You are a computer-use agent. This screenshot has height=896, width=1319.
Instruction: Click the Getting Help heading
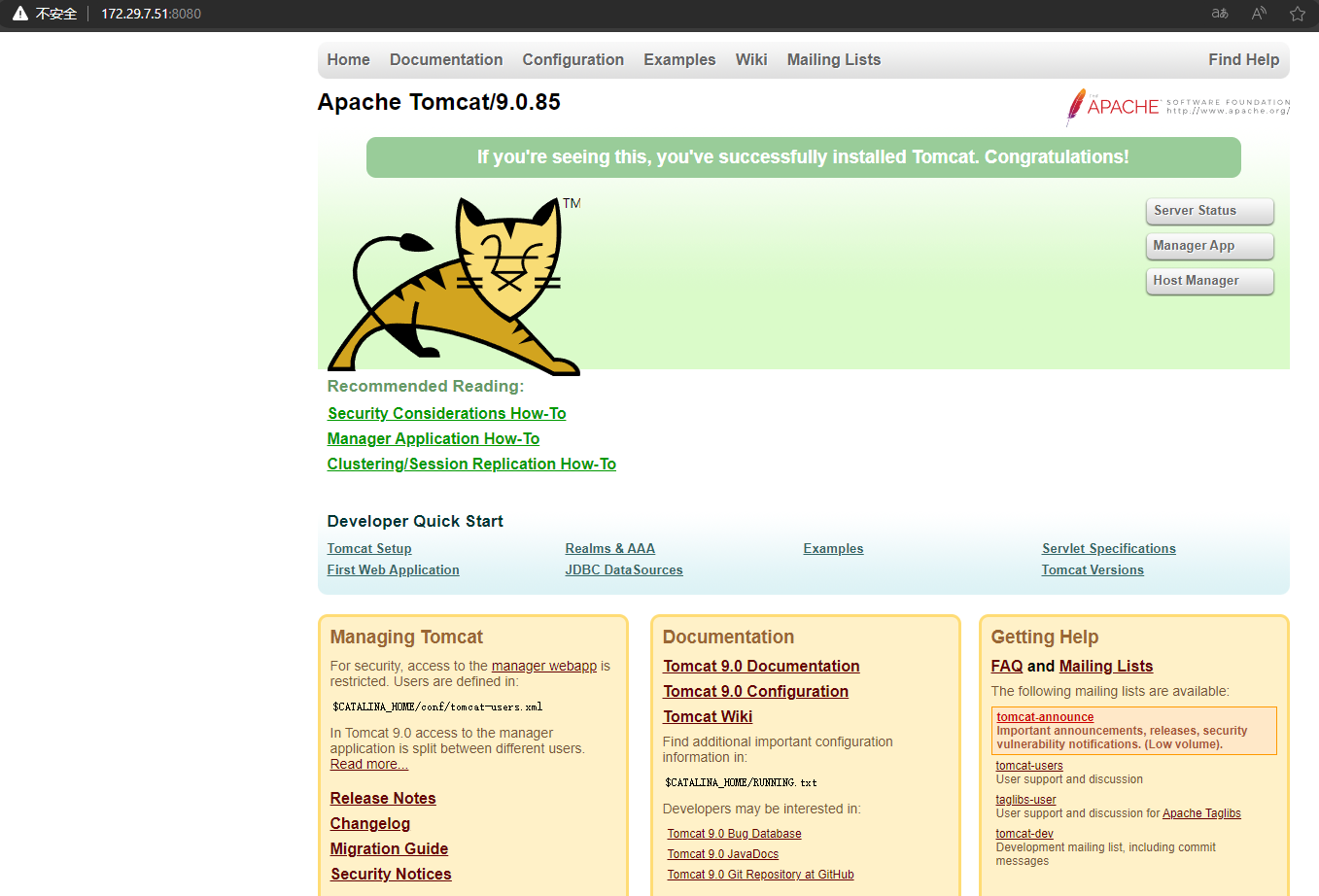click(x=1045, y=638)
